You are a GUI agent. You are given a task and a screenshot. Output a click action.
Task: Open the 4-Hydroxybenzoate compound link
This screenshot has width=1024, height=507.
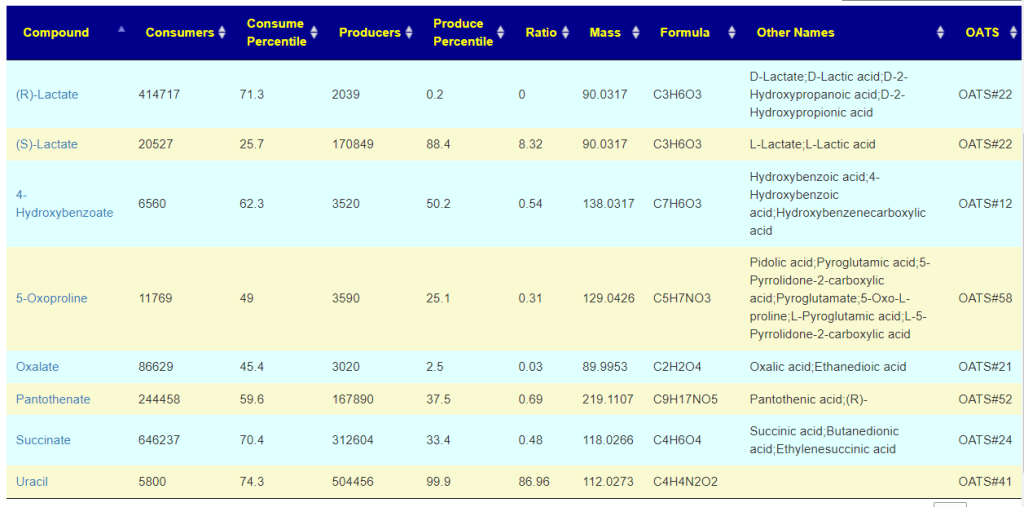(x=65, y=204)
